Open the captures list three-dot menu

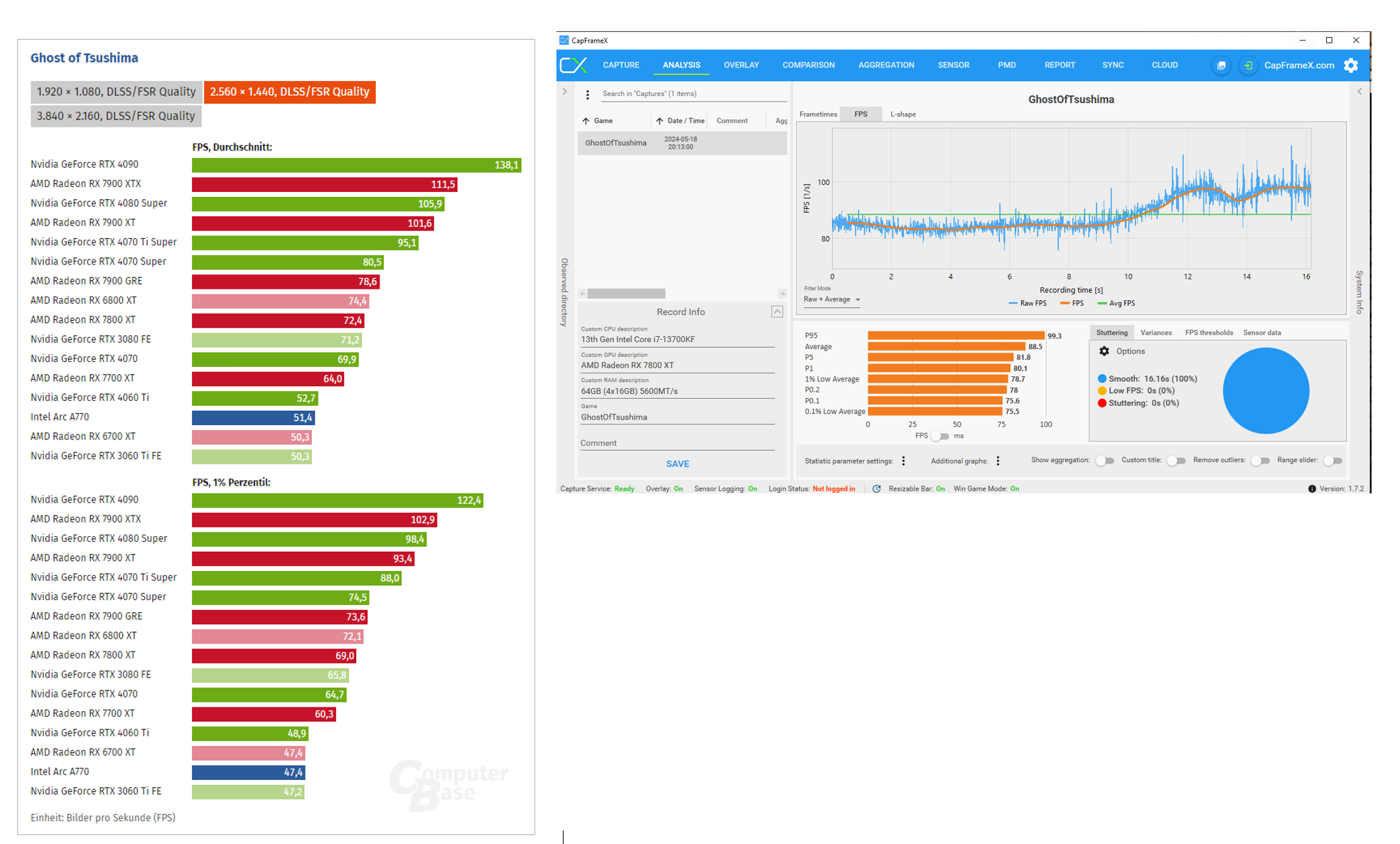[588, 95]
